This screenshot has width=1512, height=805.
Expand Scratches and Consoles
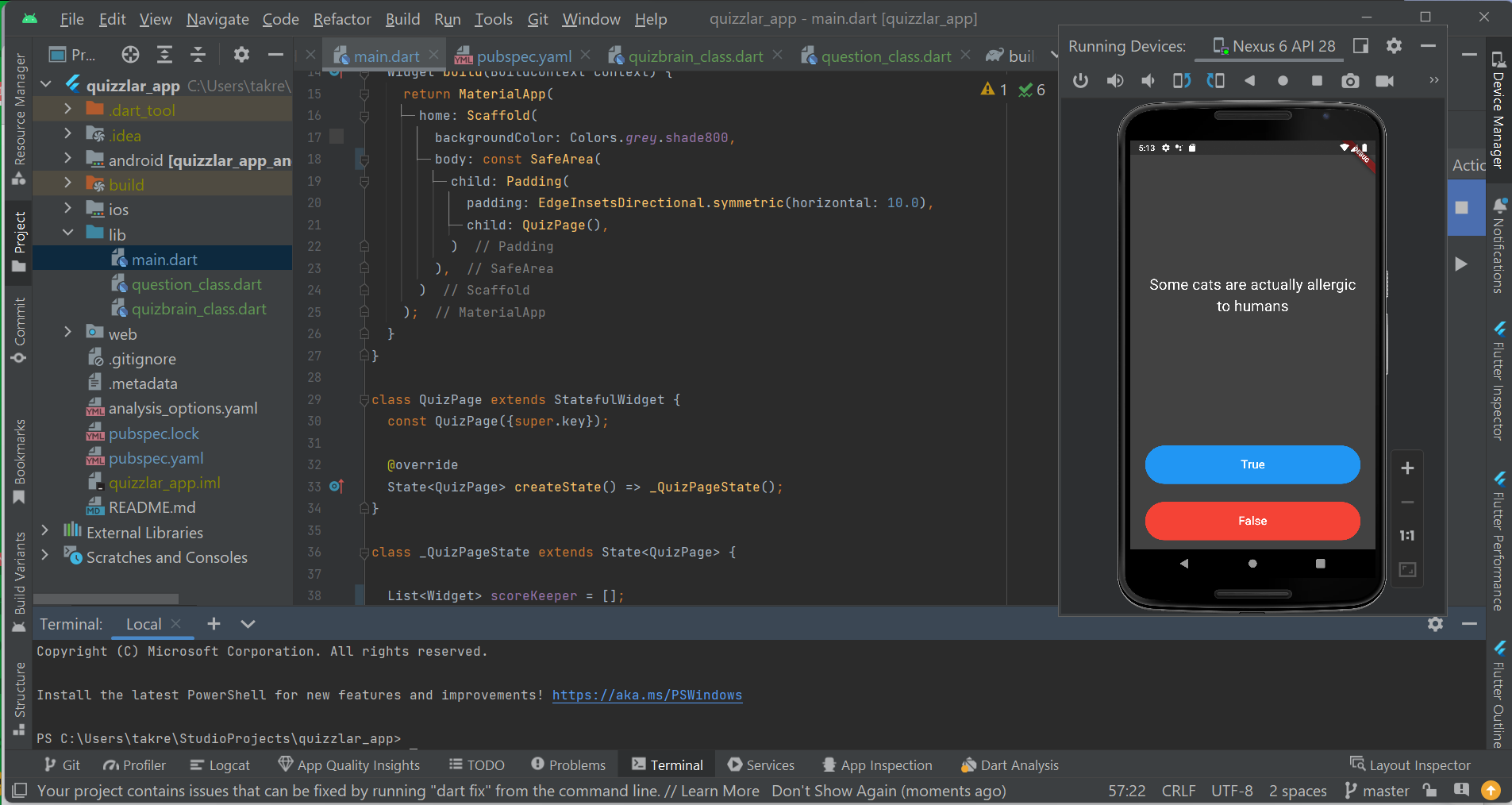(45, 557)
